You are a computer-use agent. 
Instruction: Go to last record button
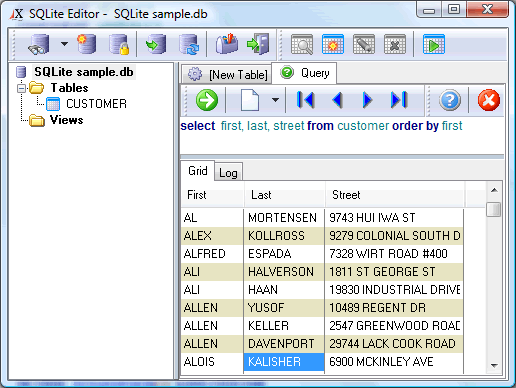click(399, 100)
